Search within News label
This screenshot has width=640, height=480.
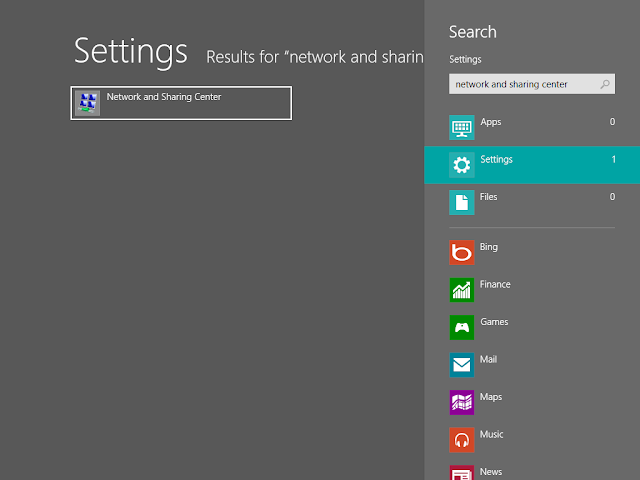(491, 472)
